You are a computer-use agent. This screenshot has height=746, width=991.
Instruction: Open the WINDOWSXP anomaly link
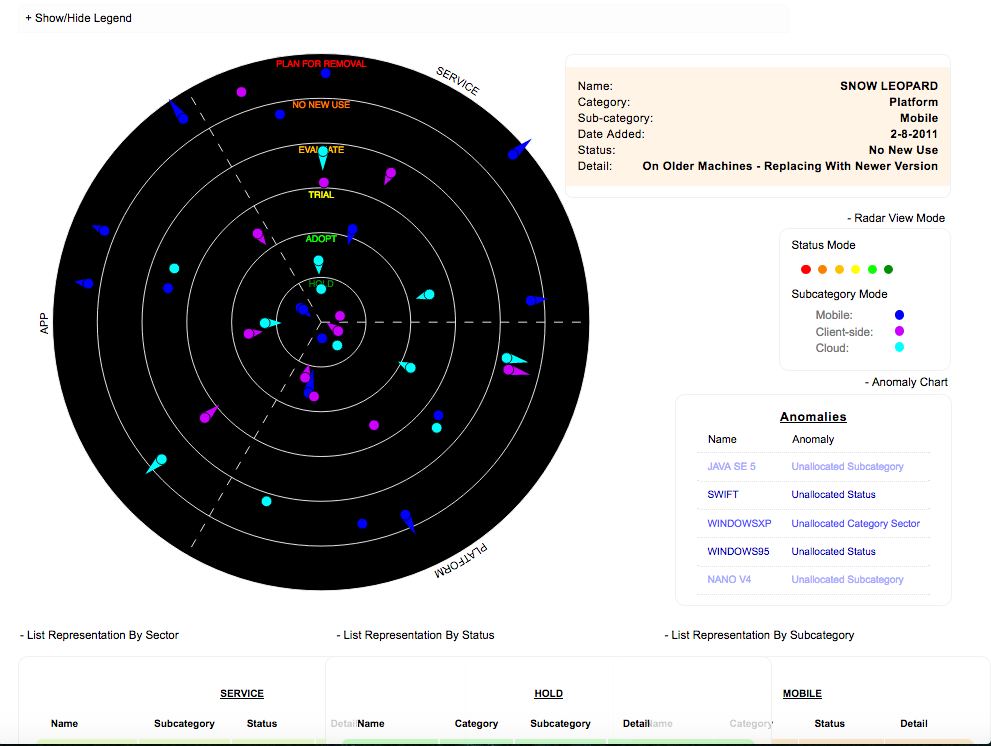click(739, 523)
